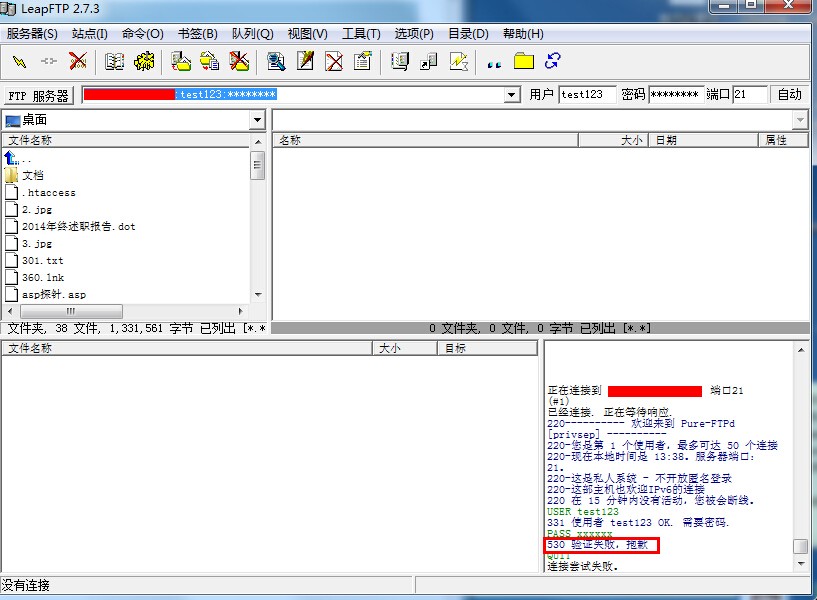Click the remote 属性 column header
This screenshot has height=600, width=817.
coord(783,141)
